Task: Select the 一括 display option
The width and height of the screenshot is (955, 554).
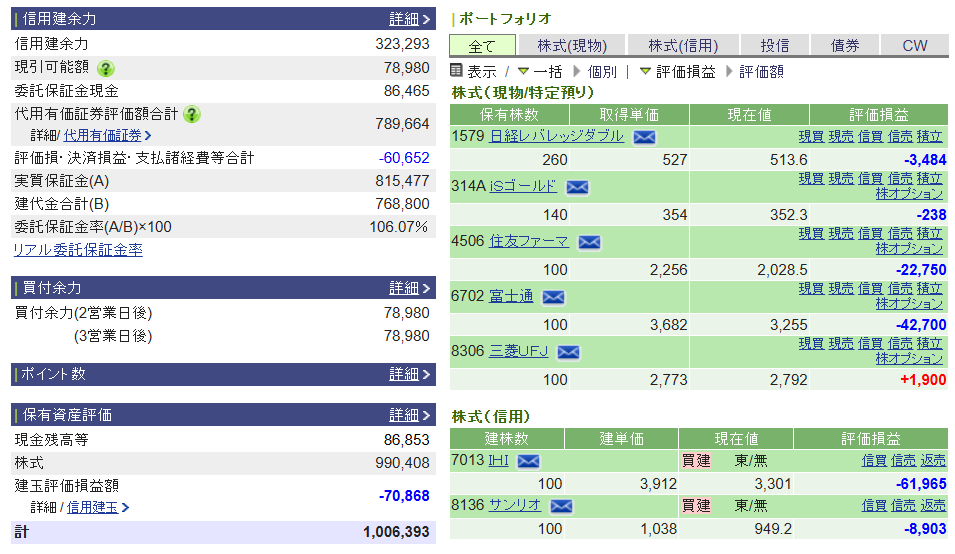Action: coord(547,72)
